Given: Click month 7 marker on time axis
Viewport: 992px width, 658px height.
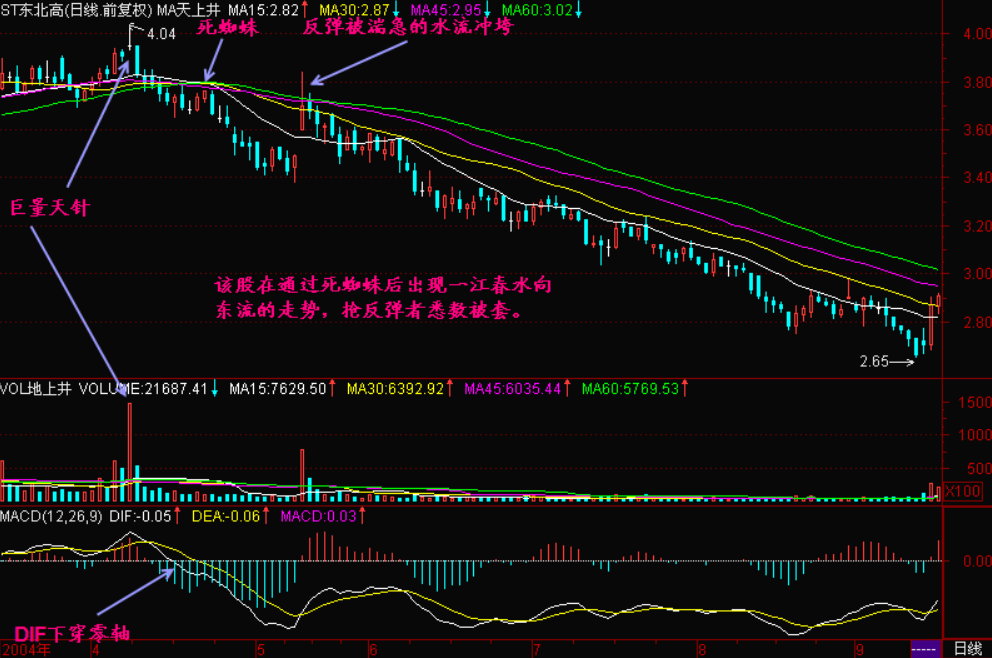Looking at the screenshot, I should click(537, 648).
